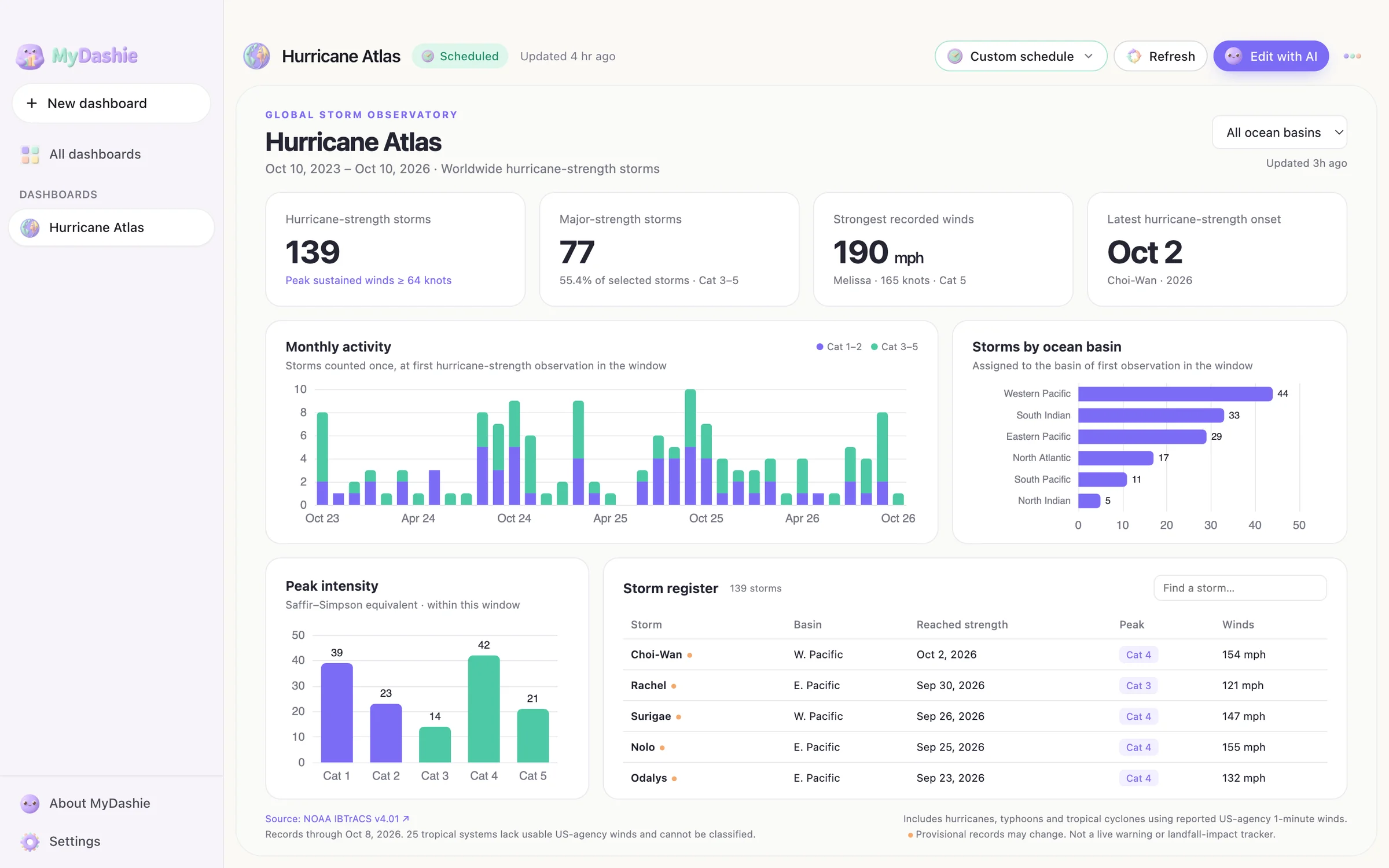This screenshot has height=868, width=1389.
Task: Click the Cat 2 bar showing 23
Action: (x=385, y=733)
